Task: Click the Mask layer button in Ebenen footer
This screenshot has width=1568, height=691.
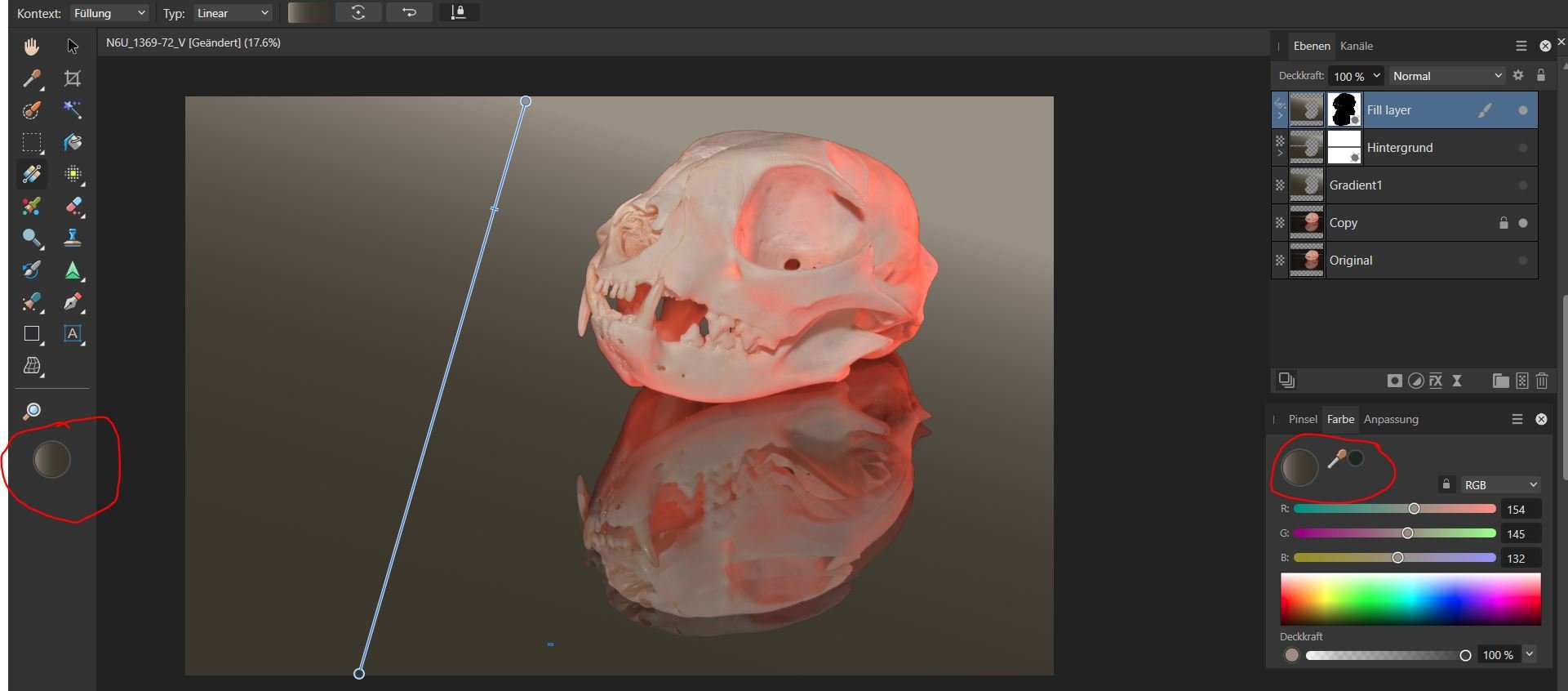Action: 1395,381
